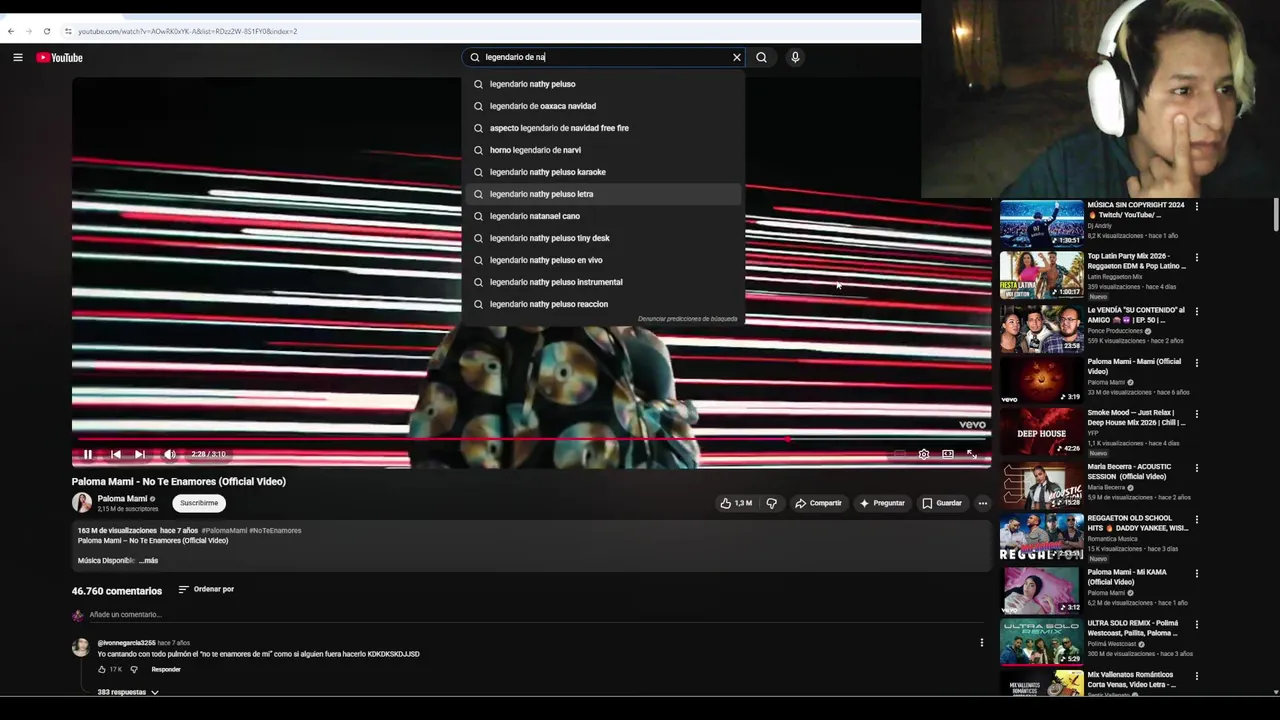The image size is (1280, 720).
Task: Skip to next video in playlist
Action: pos(140,454)
